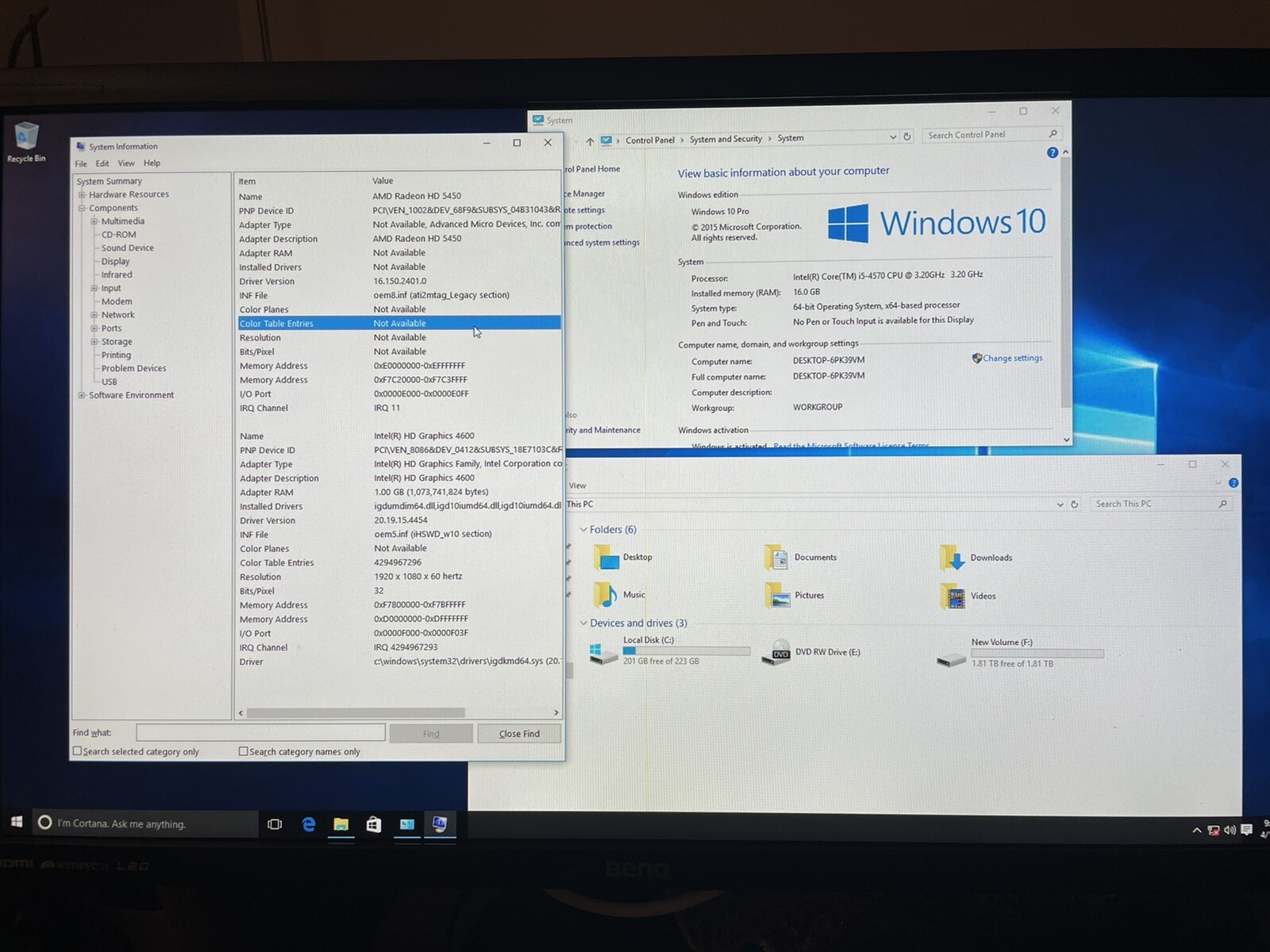Expand the Software Environment tree node
Screen dimensions: 1270x952
point(81,395)
